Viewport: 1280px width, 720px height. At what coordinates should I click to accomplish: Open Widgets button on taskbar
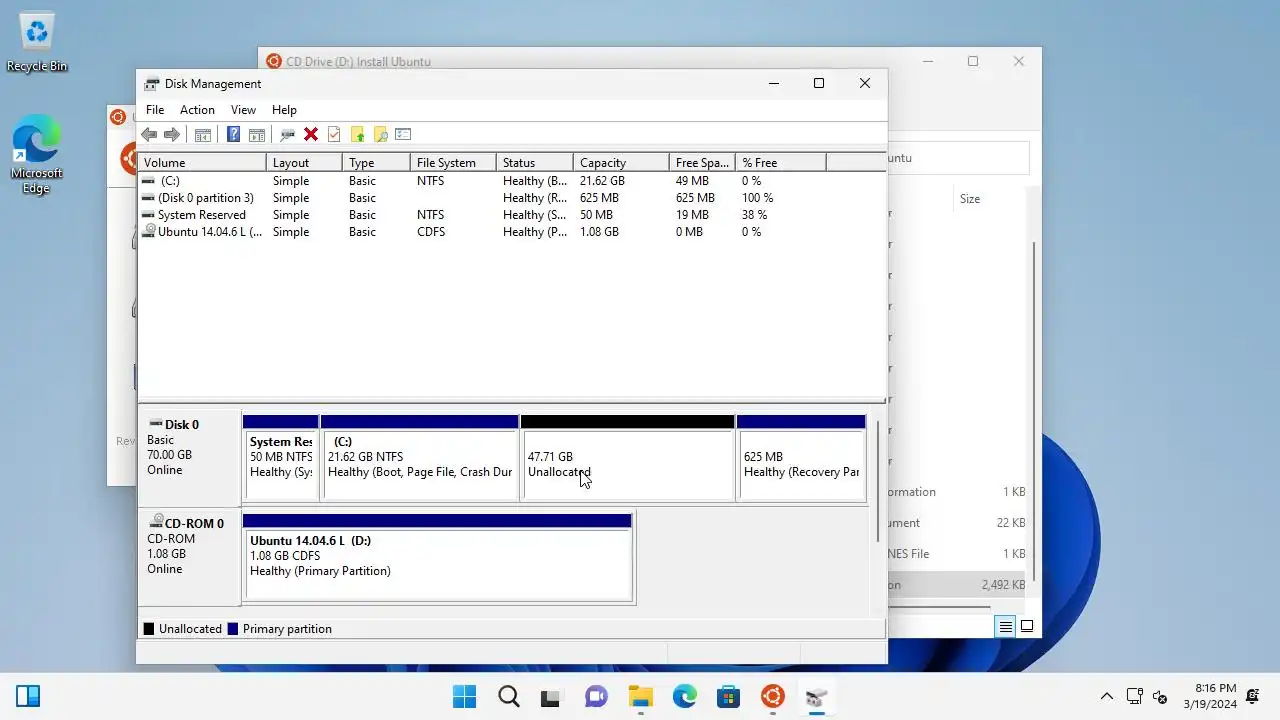(28, 696)
